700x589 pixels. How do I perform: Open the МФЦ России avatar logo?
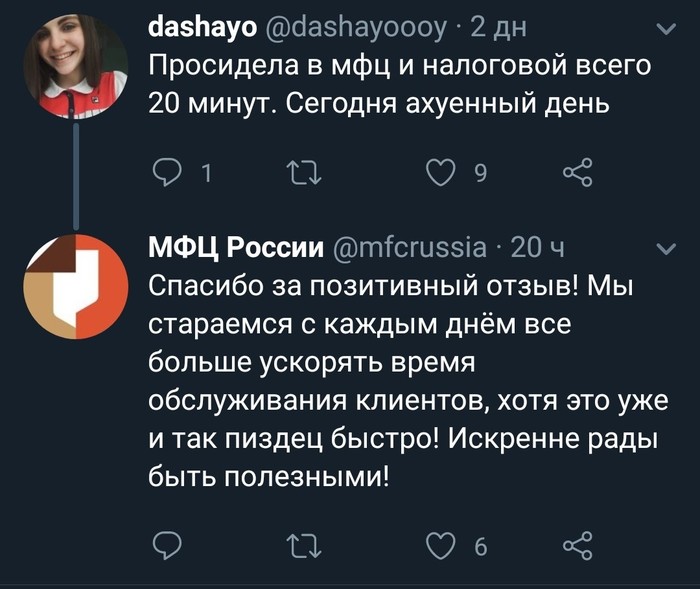coord(76,287)
